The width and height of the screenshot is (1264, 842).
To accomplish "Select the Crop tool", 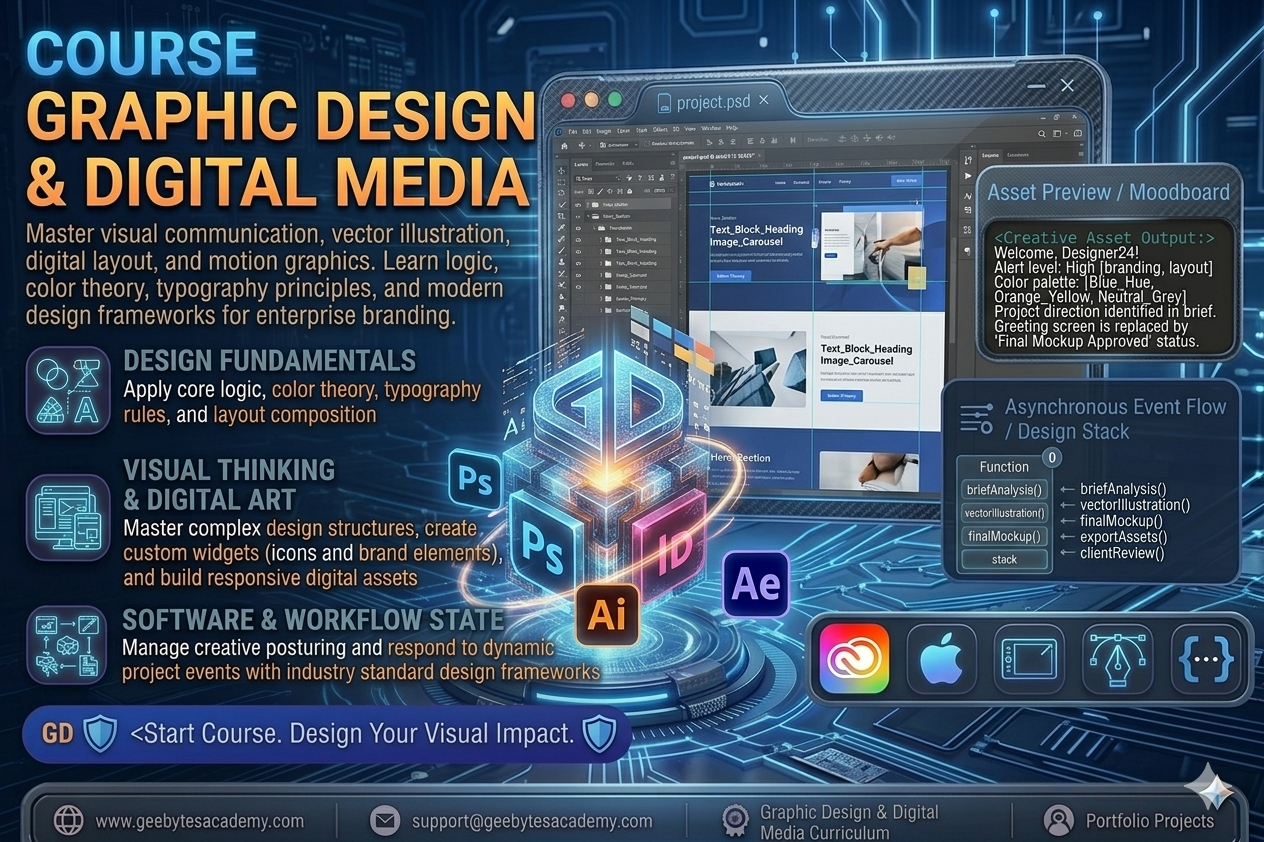I will tap(561, 216).
